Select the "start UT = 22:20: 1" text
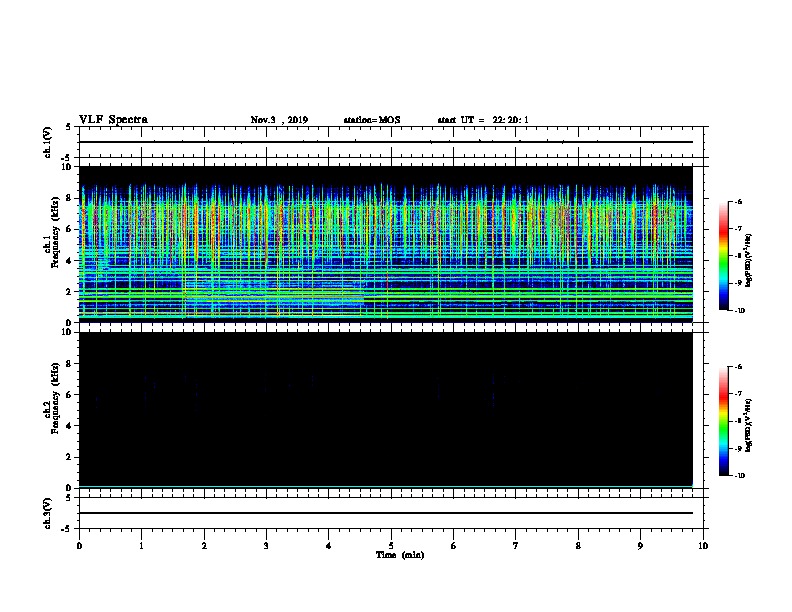The width and height of the screenshot is (792, 612). click(x=483, y=120)
